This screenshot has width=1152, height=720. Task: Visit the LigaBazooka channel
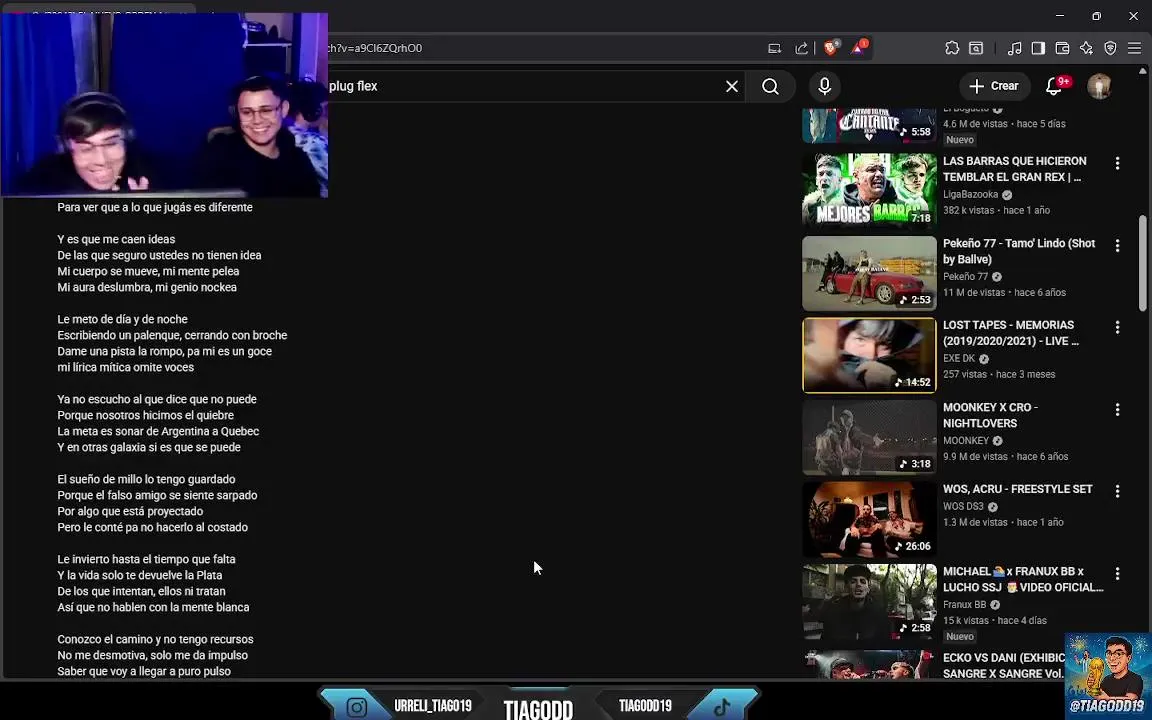coord(971,195)
